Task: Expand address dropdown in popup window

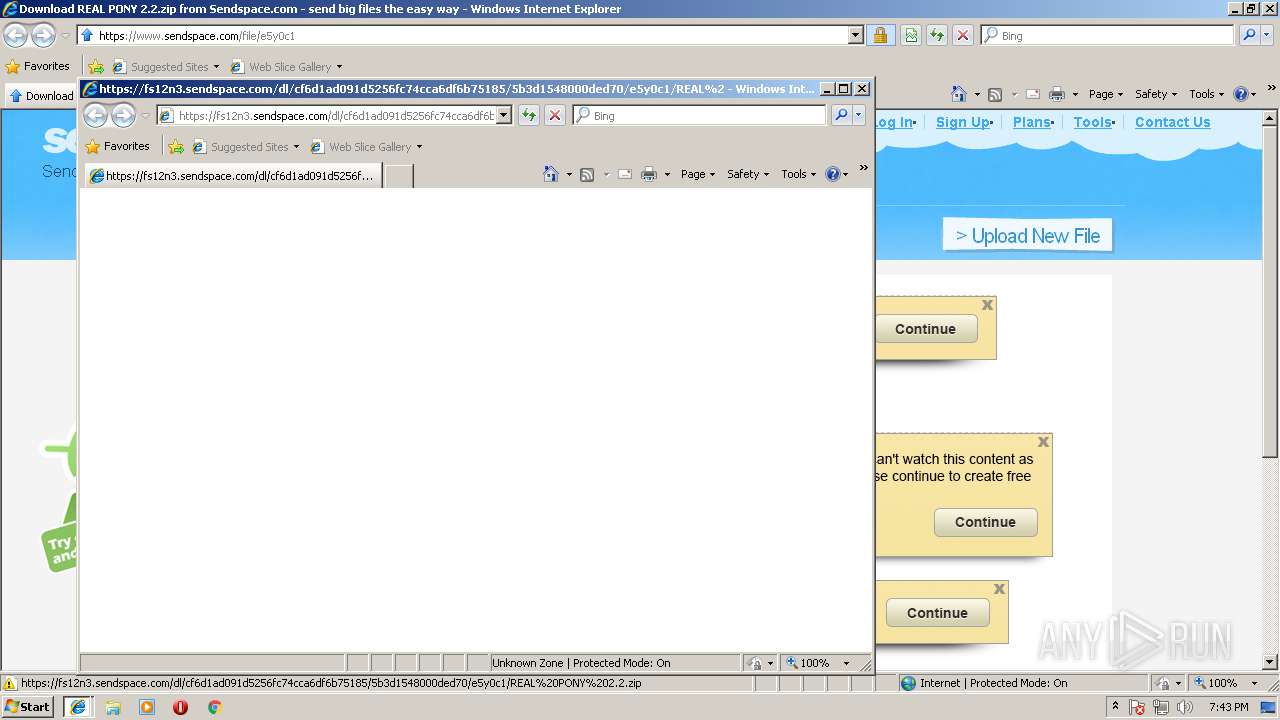Action: (x=504, y=116)
